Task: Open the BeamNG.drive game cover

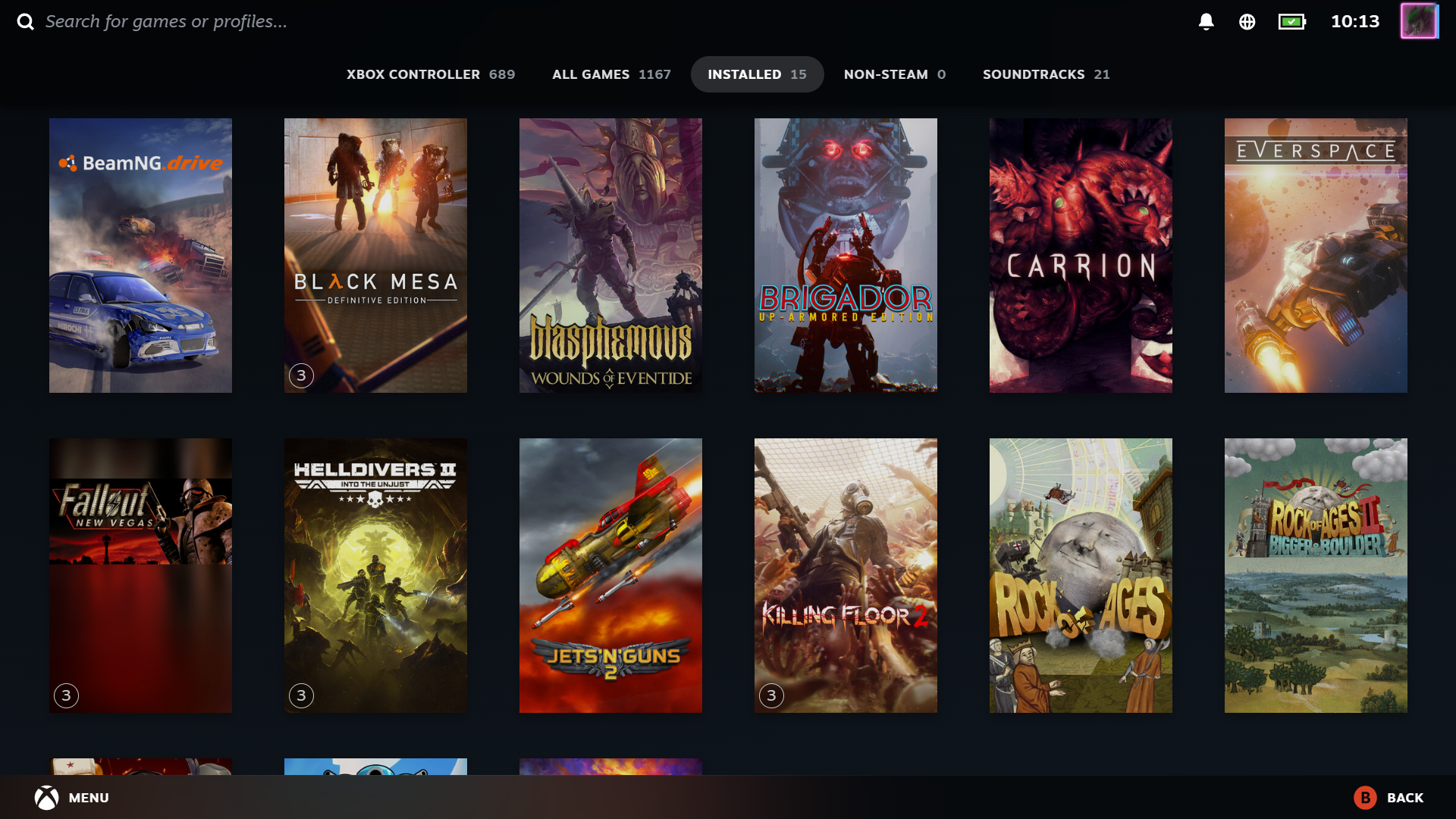Action: coord(140,256)
